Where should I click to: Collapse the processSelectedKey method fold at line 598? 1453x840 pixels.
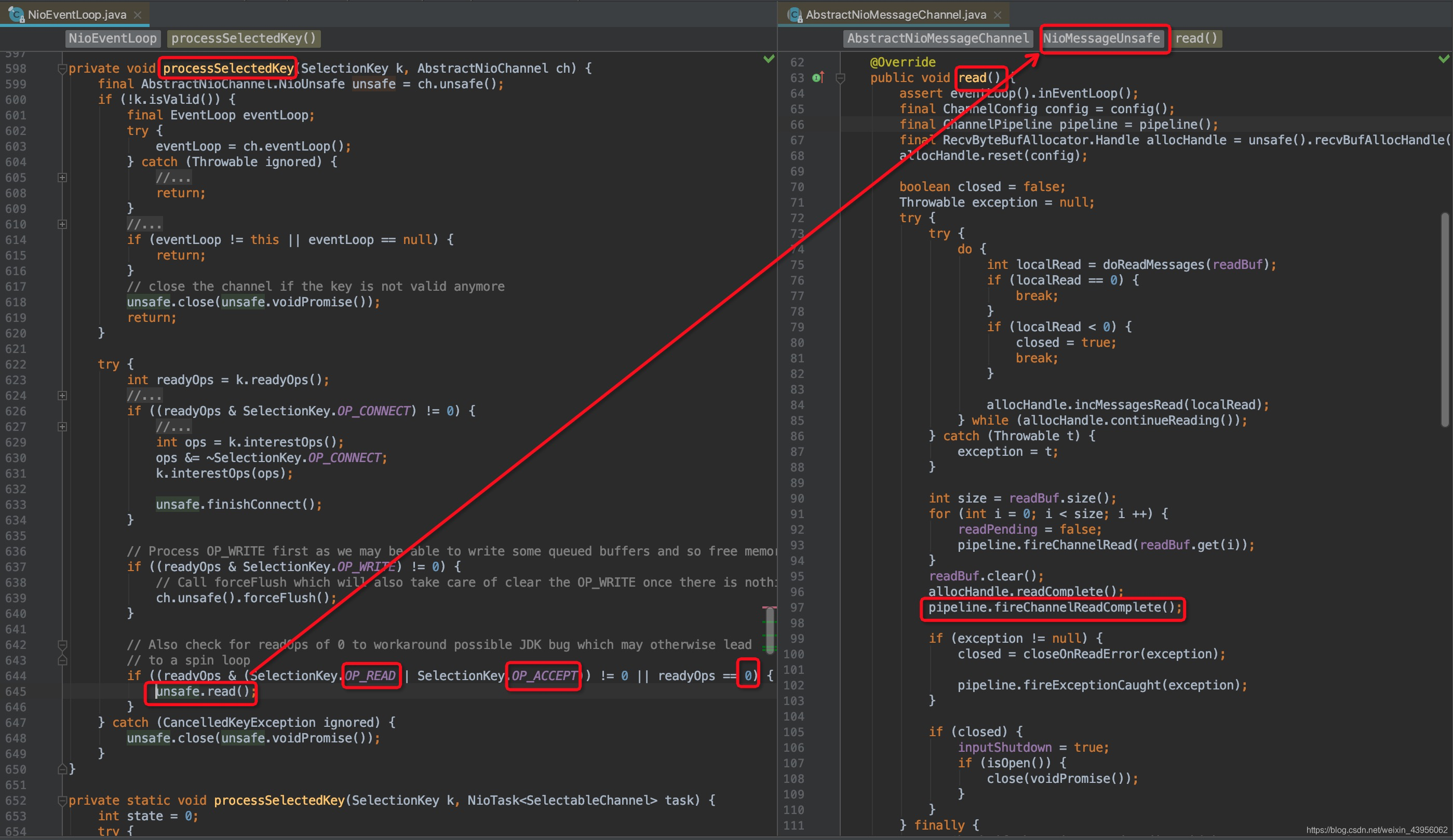[x=62, y=69]
